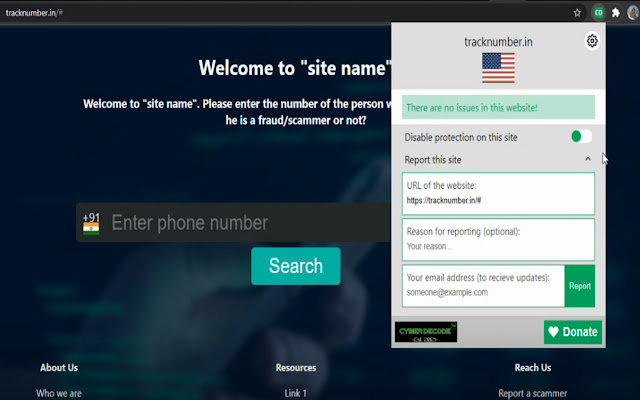
Task: Click the Chrome profile avatar
Action: point(633,13)
